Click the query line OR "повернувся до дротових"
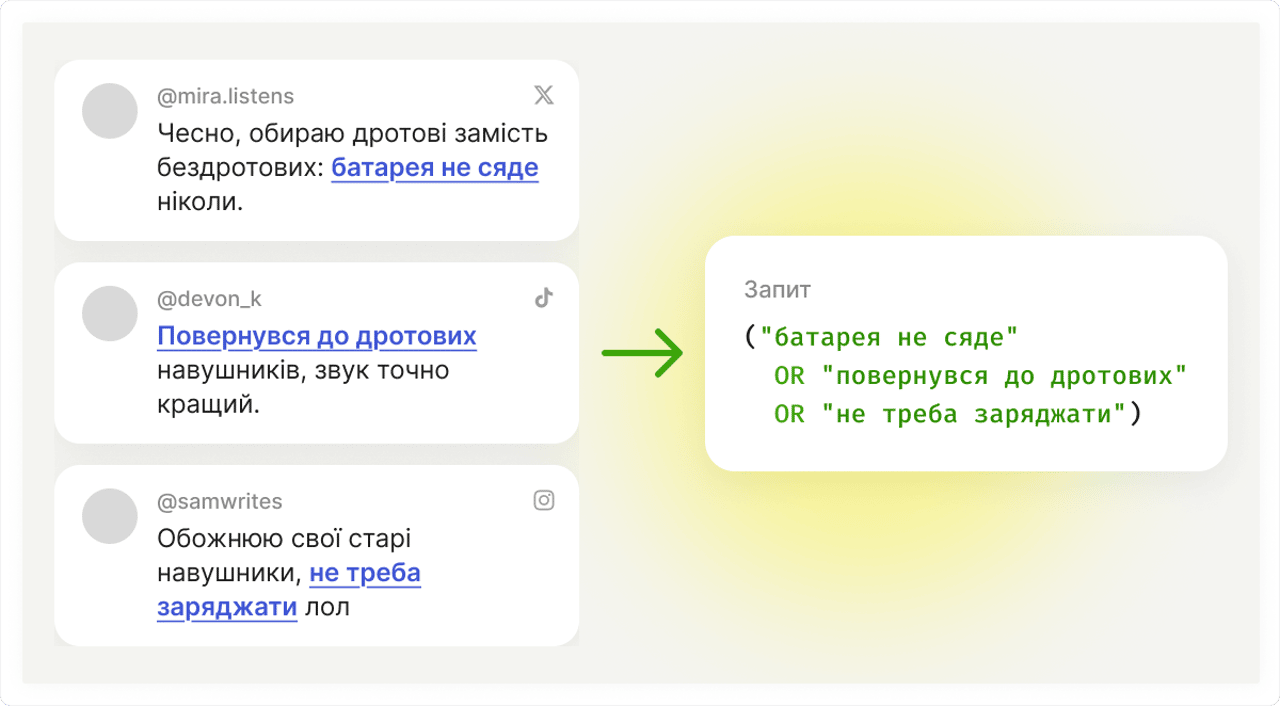 point(980,377)
